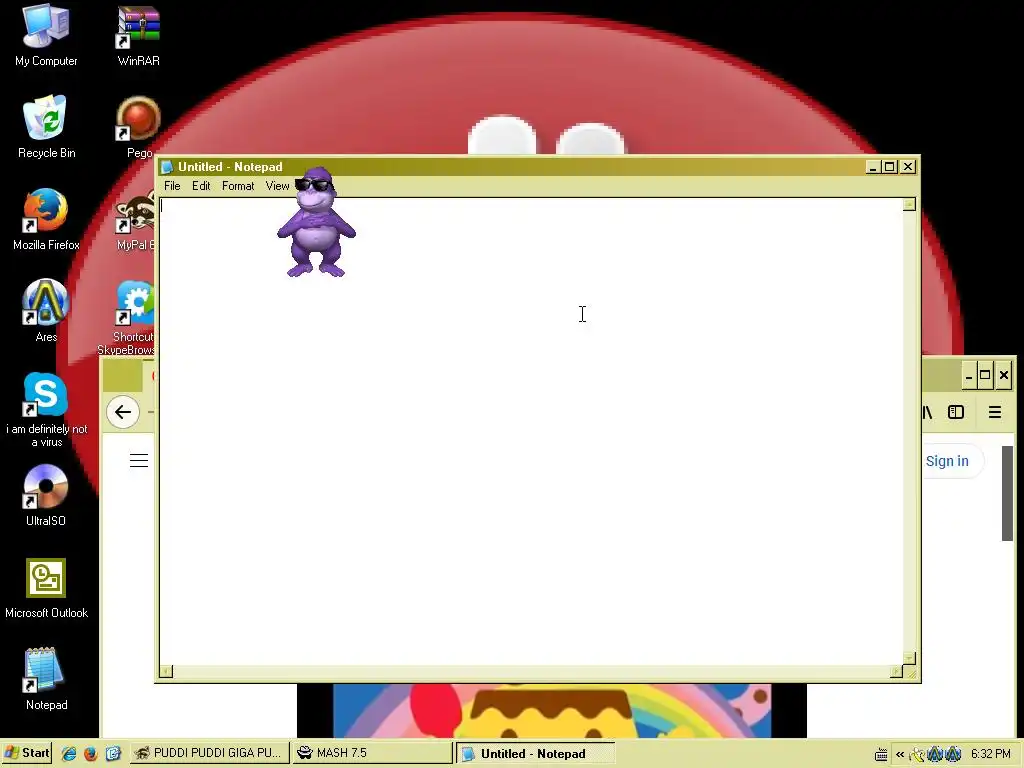Image resolution: width=1024 pixels, height=768 pixels.
Task: Open the Notepad View menu
Action: (x=277, y=186)
